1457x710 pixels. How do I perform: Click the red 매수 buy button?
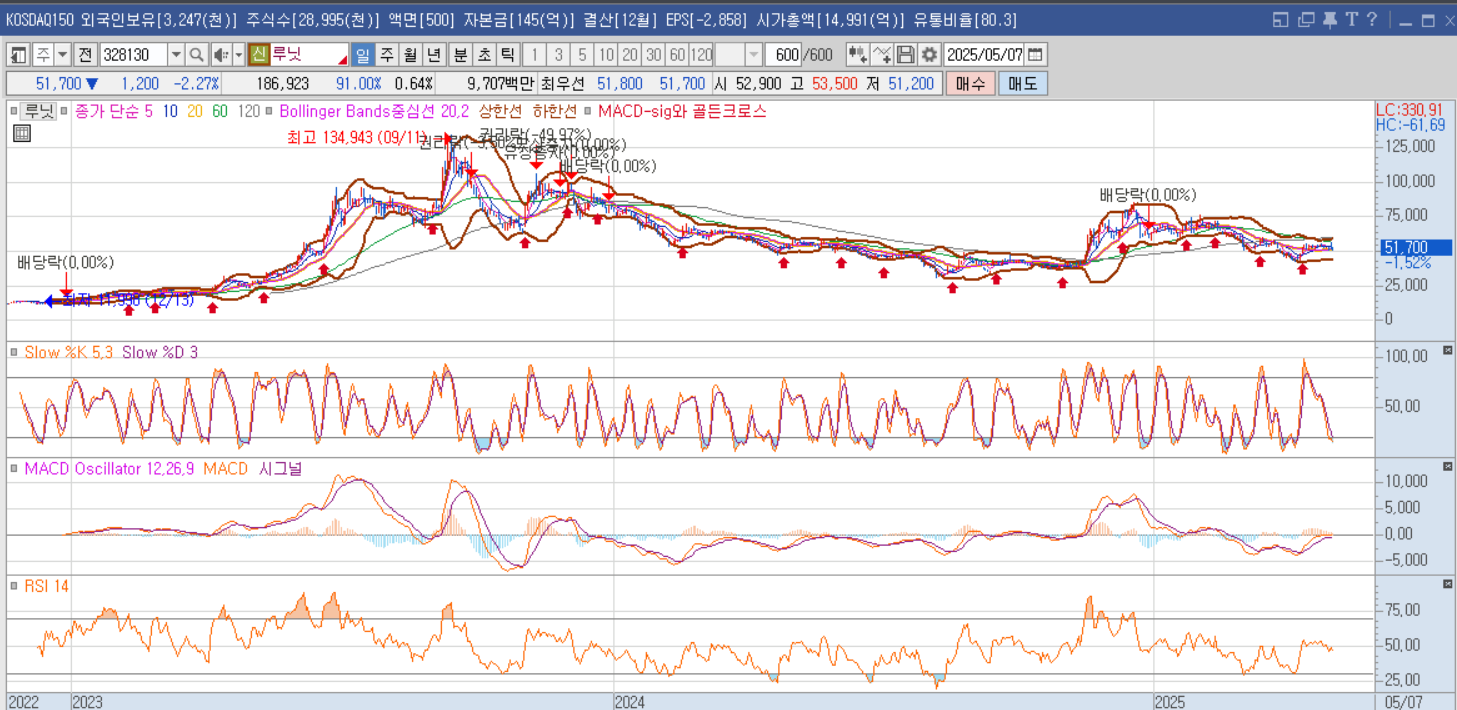tap(970, 84)
